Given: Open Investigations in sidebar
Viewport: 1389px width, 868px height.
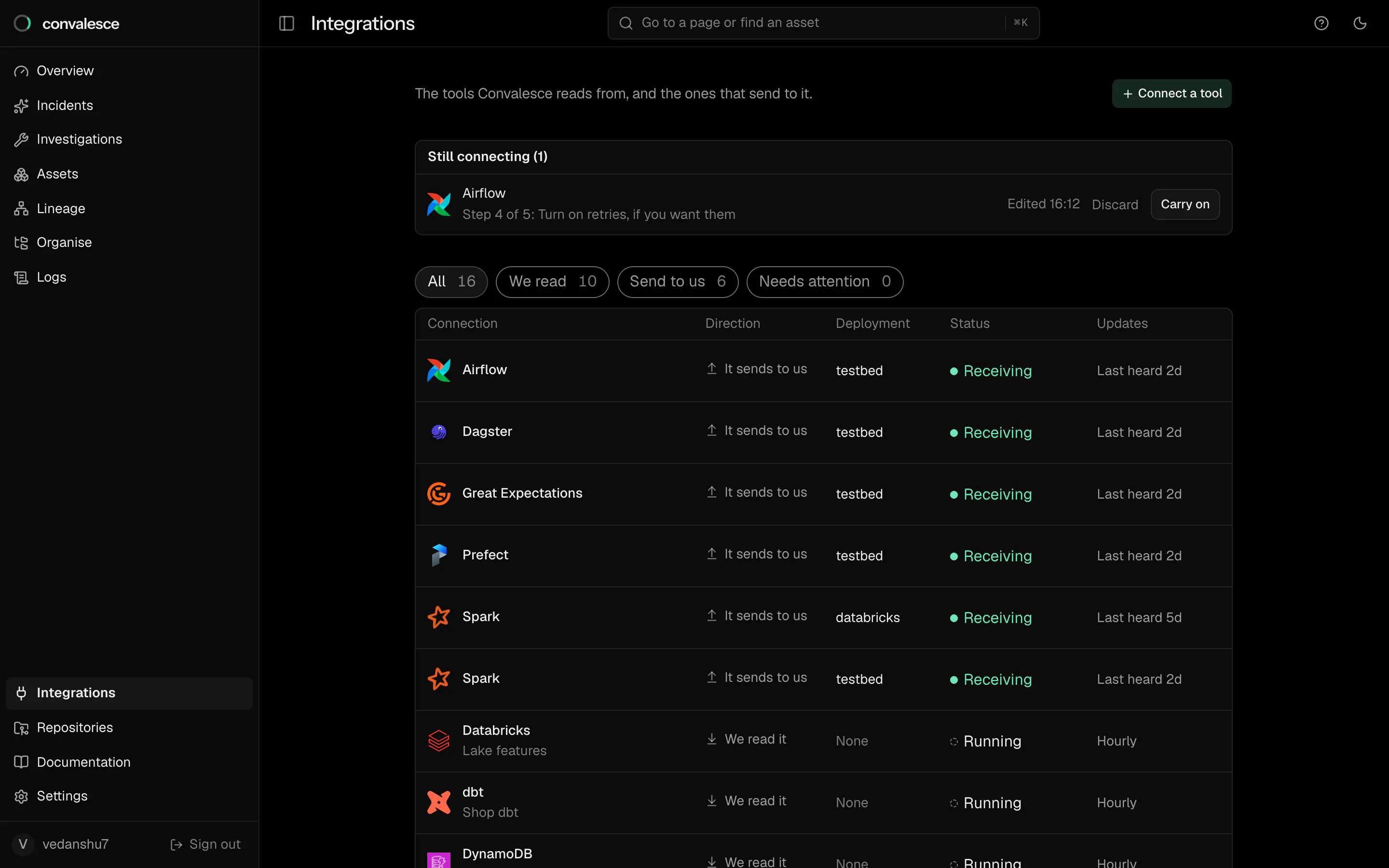Looking at the screenshot, I should point(129,139).
